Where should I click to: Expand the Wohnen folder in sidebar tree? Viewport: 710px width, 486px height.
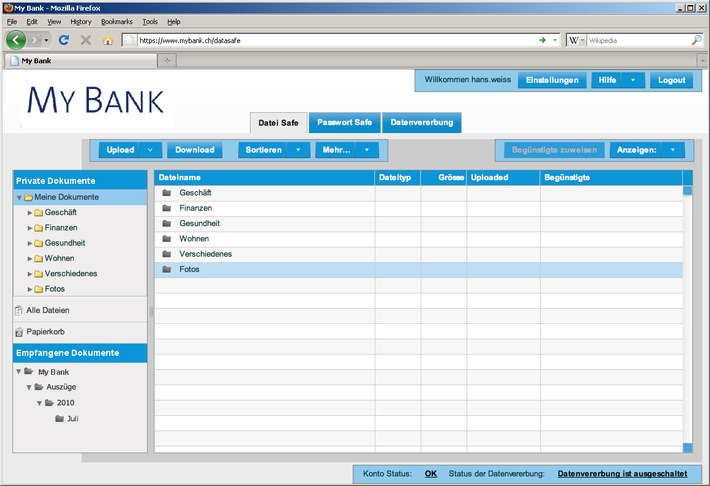30,259
